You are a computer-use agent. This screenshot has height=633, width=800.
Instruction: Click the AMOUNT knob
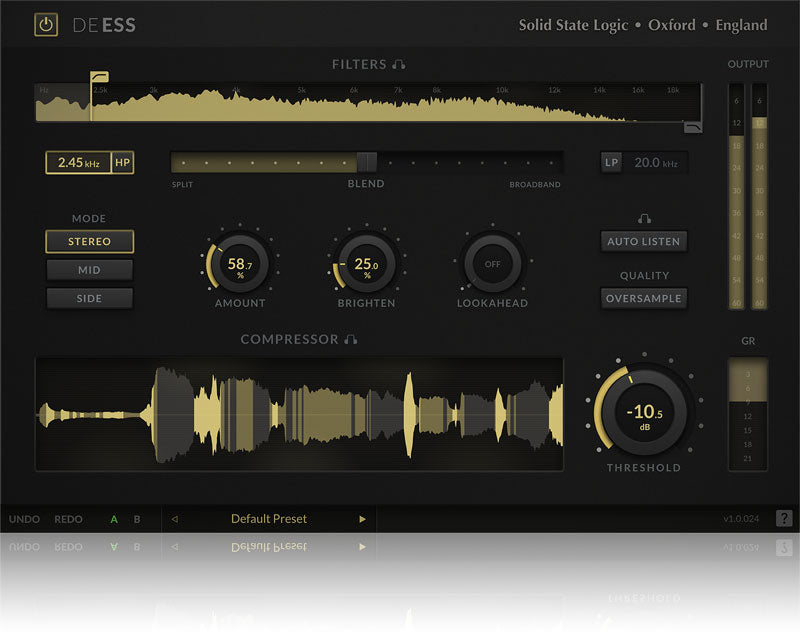point(240,264)
